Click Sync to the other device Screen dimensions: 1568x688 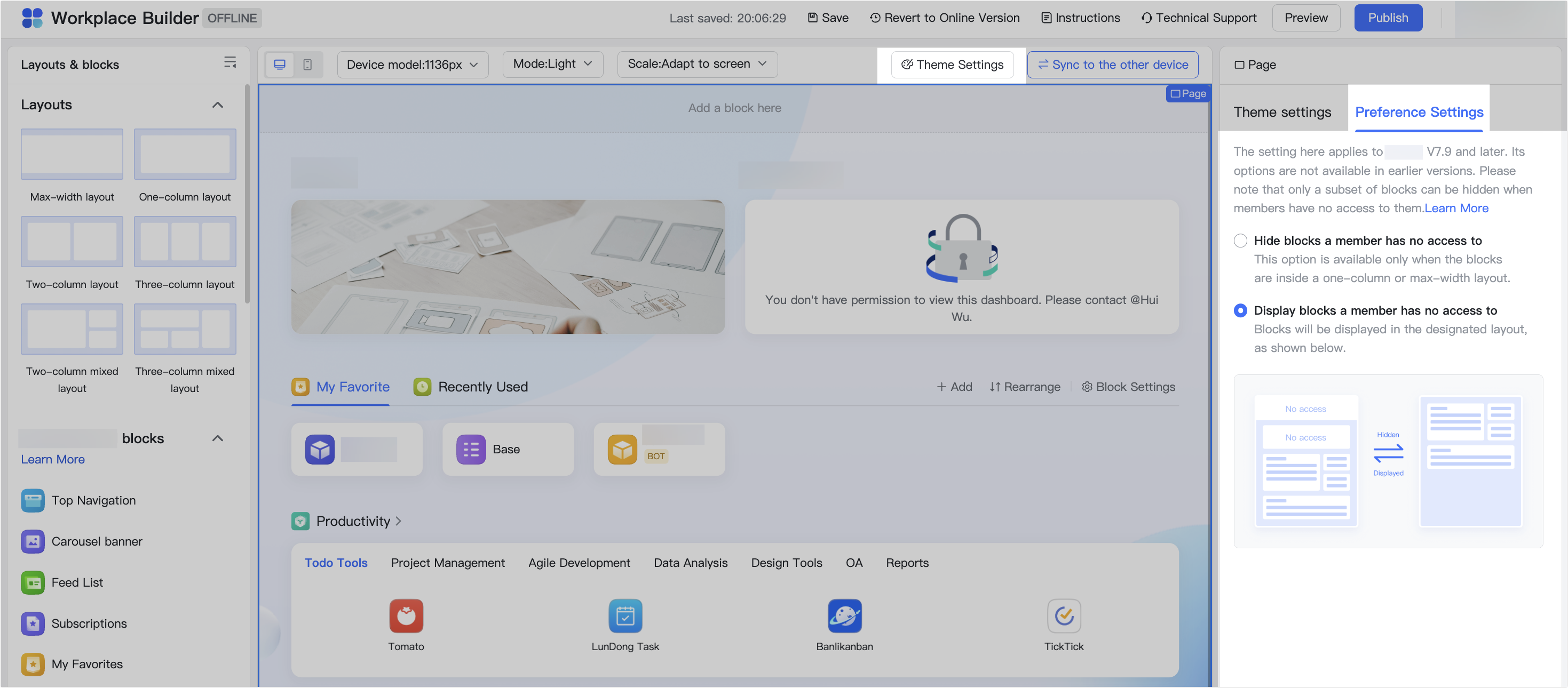point(1112,65)
